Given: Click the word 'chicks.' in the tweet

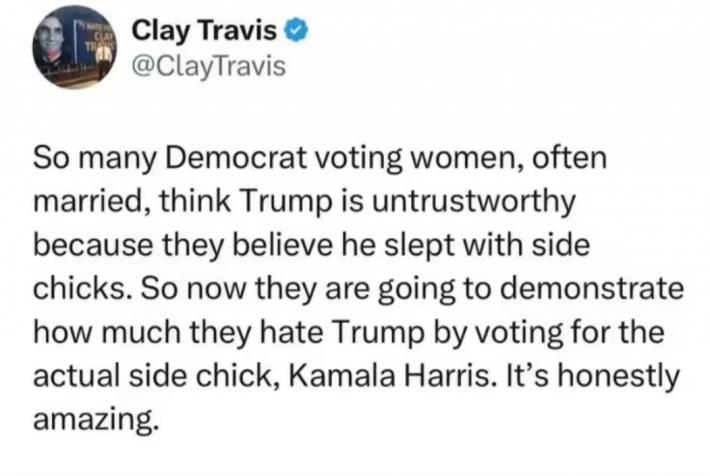Looking at the screenshot, I should tap(83, 288).
